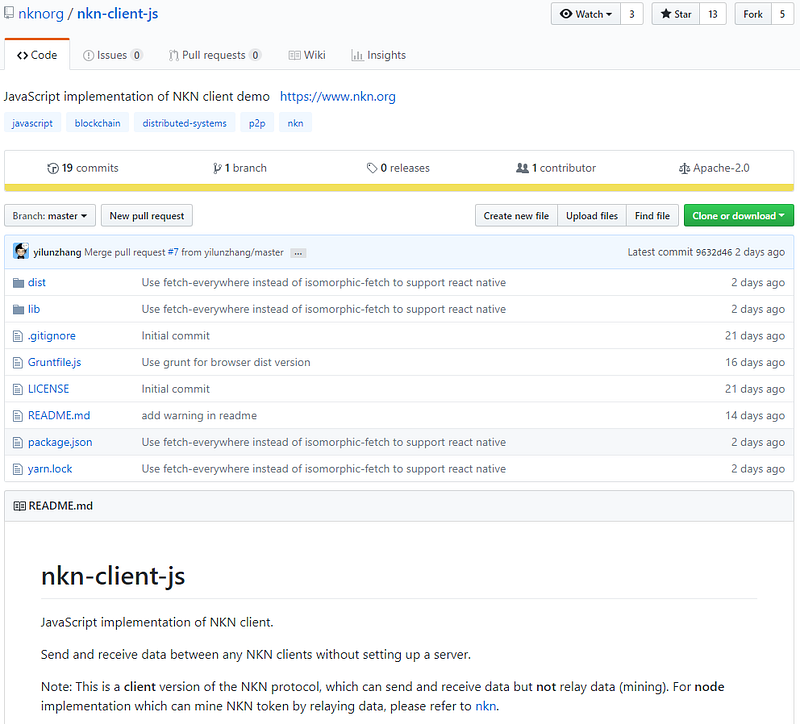Screen dimensions: 800x724
Task: Click yilunzhang's avatar in commit bar
Action: click(x=21, y=251)
